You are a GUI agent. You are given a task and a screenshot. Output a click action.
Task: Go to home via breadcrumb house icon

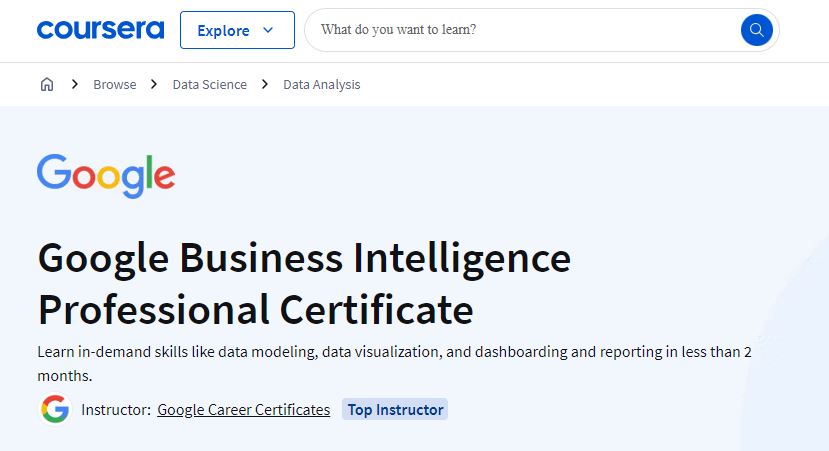coord(47,84)
